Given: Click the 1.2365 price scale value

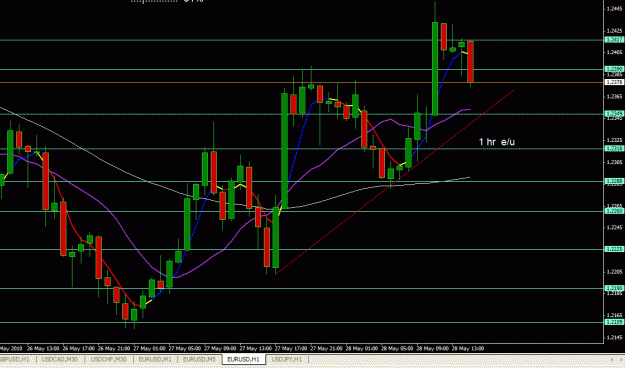Looking at the screenshot, I should [x=614, y=96].
